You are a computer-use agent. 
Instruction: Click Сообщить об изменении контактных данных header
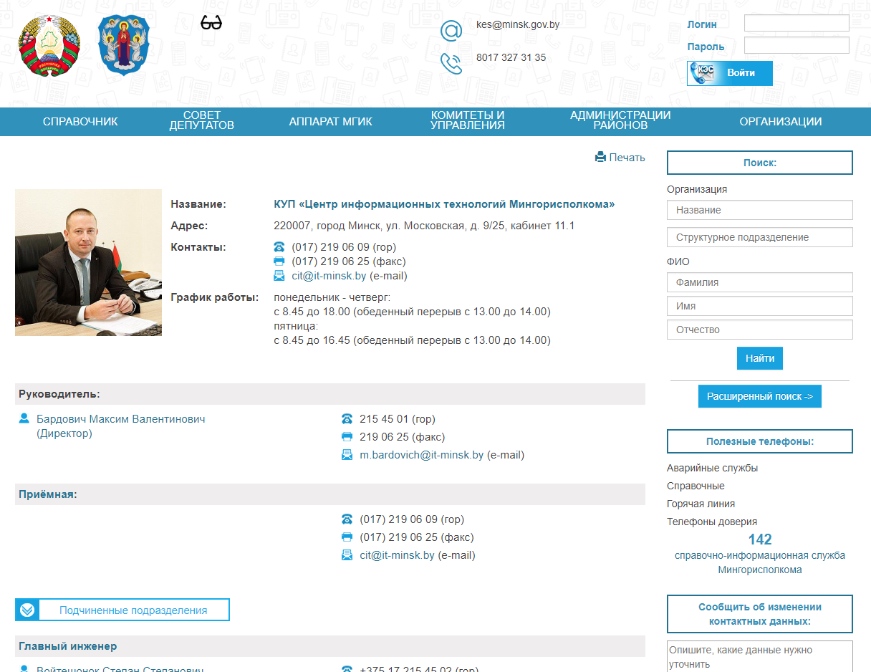click(x=760, y=614)
